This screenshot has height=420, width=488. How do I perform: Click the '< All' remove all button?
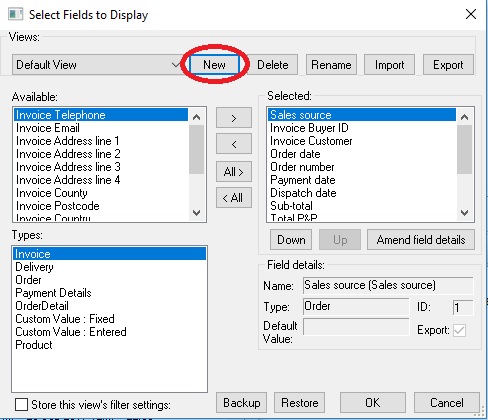[x=234, y=198]
